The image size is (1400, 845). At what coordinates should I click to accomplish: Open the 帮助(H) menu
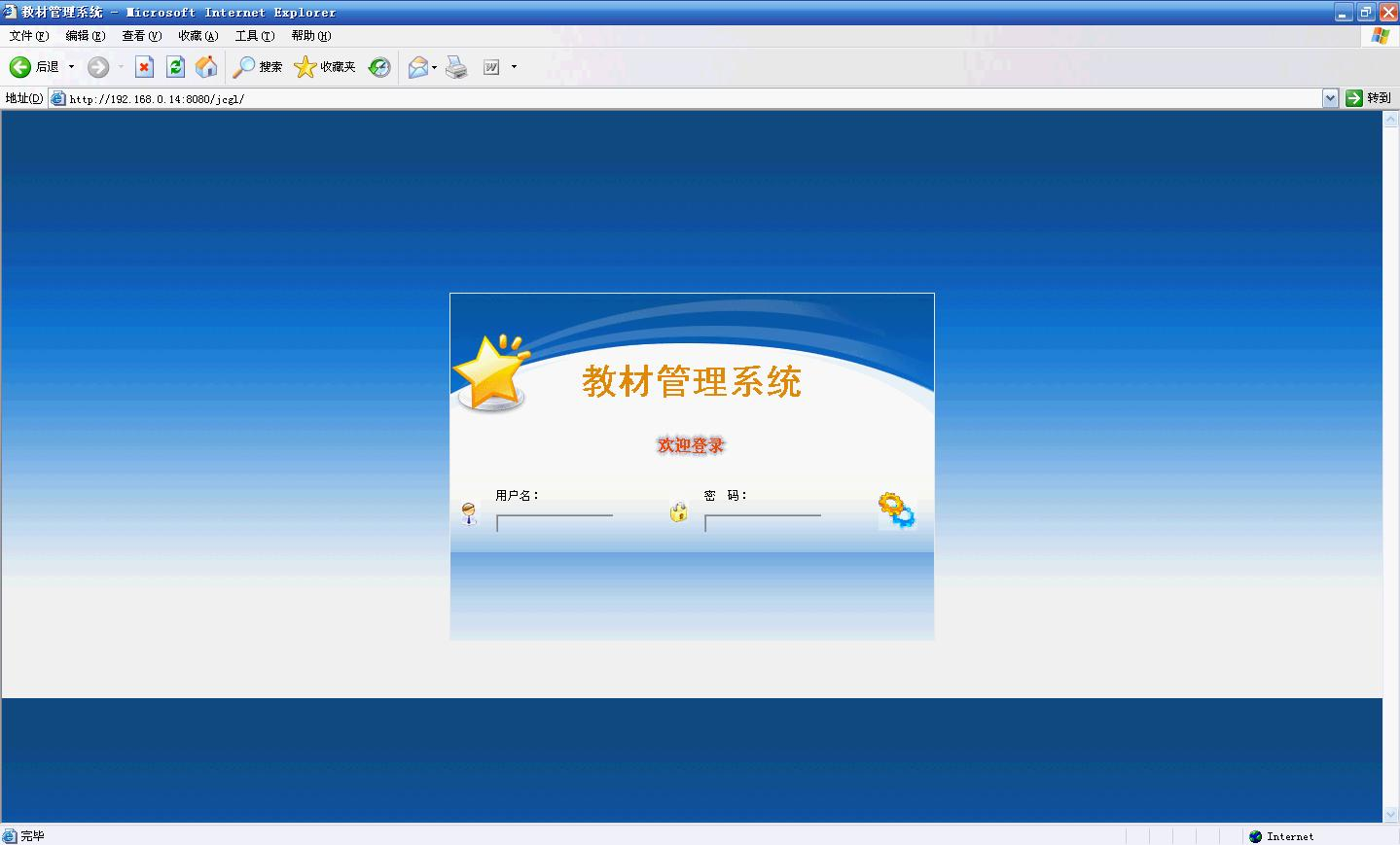click(x=311, y=36)
